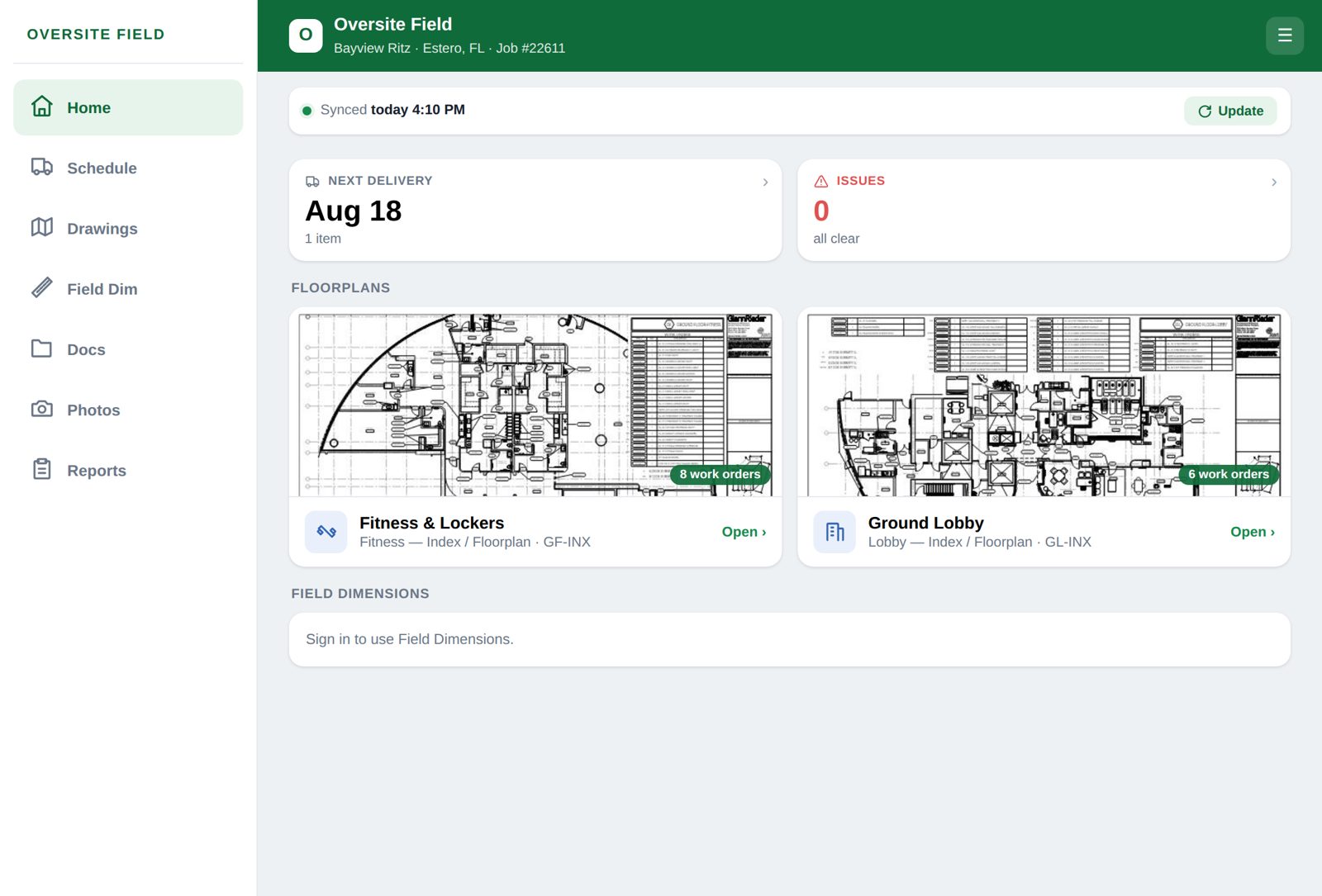This screenshot has height=896, width=1322.
Task: Open the hamburger menu in header
Action: tap(1285, 36)
